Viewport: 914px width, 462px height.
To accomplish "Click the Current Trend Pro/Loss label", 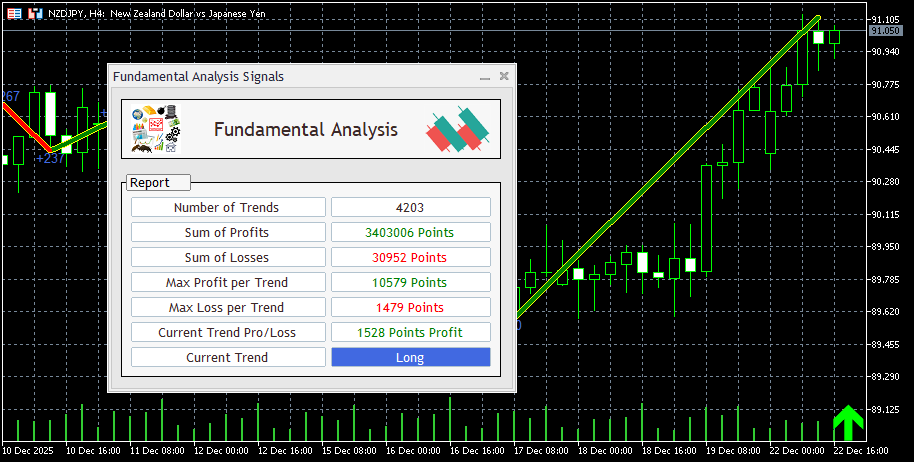I will coord(228,333).
